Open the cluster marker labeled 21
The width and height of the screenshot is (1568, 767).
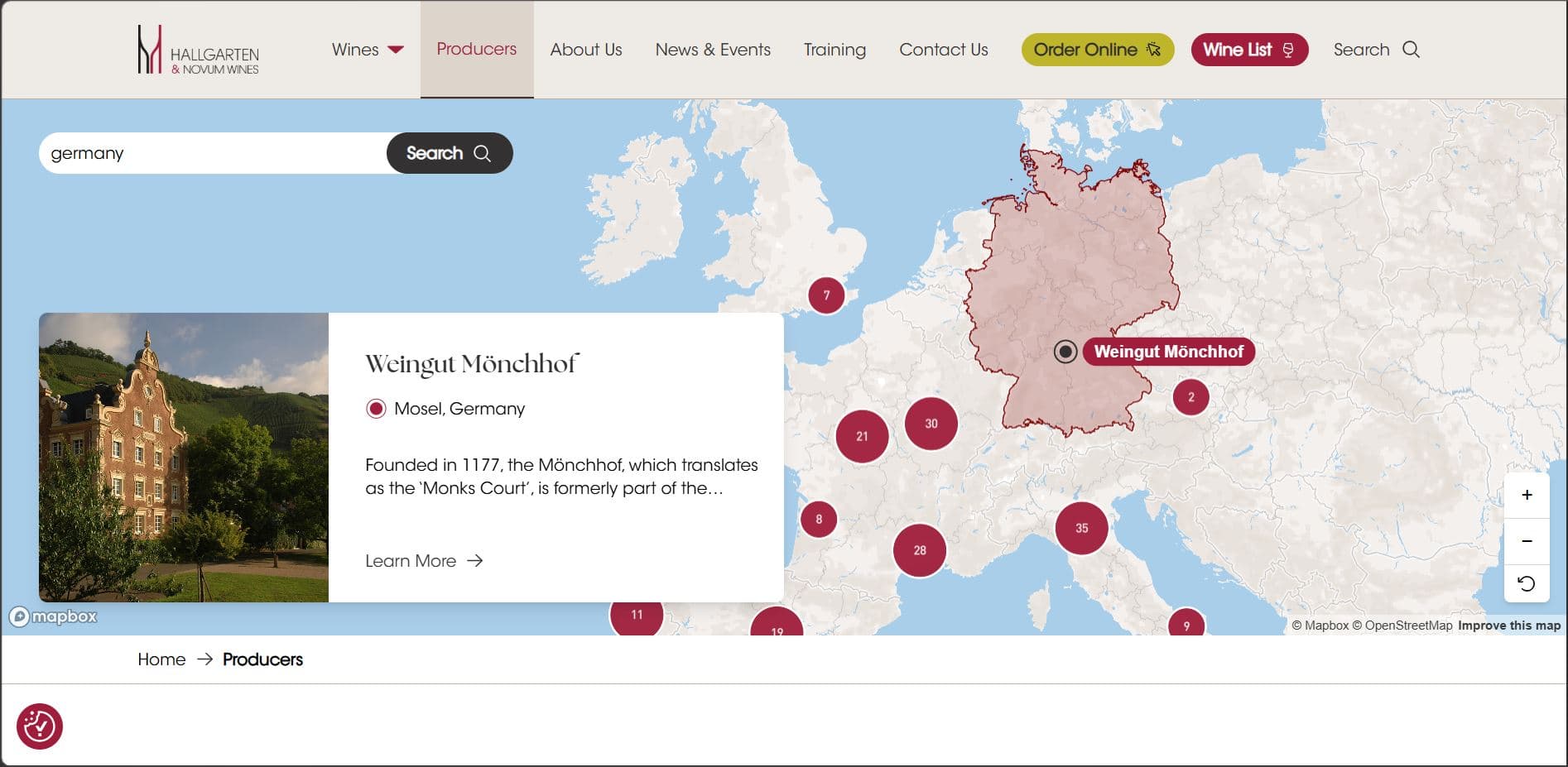click(862, 436)
